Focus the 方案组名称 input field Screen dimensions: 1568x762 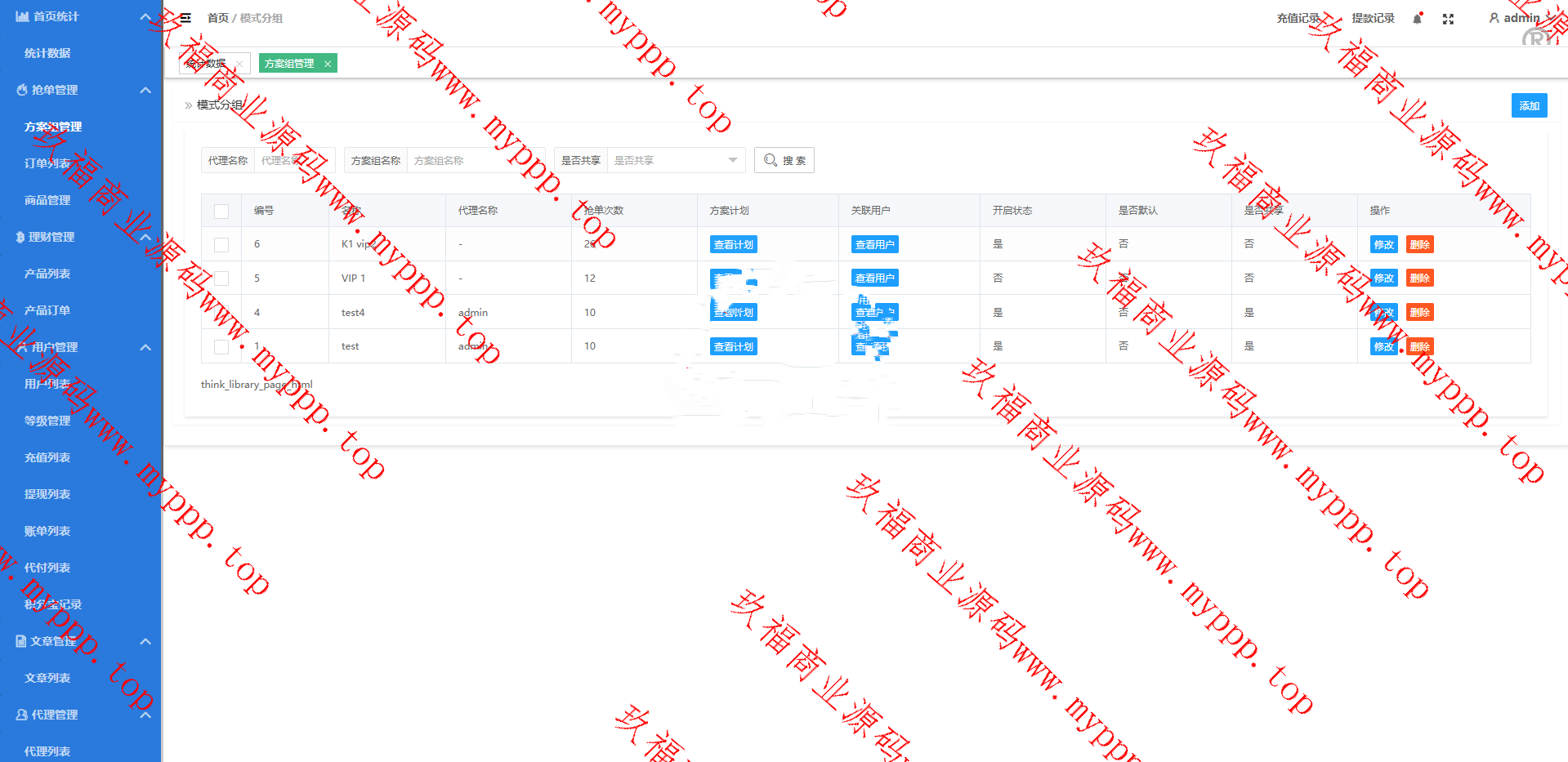(x=474, y=160)
